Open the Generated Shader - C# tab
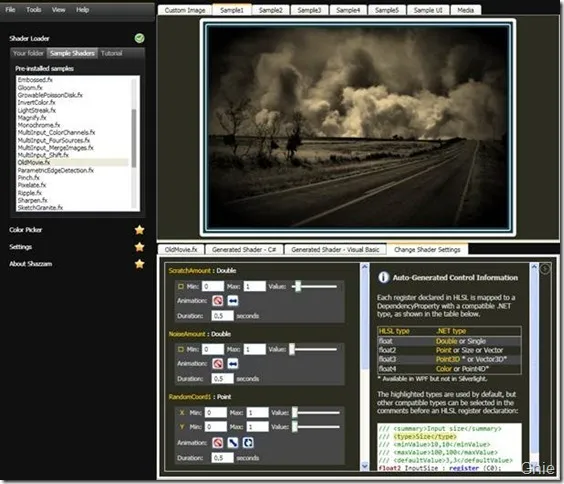This screenshot has width=564, height=484. [244, 249]
